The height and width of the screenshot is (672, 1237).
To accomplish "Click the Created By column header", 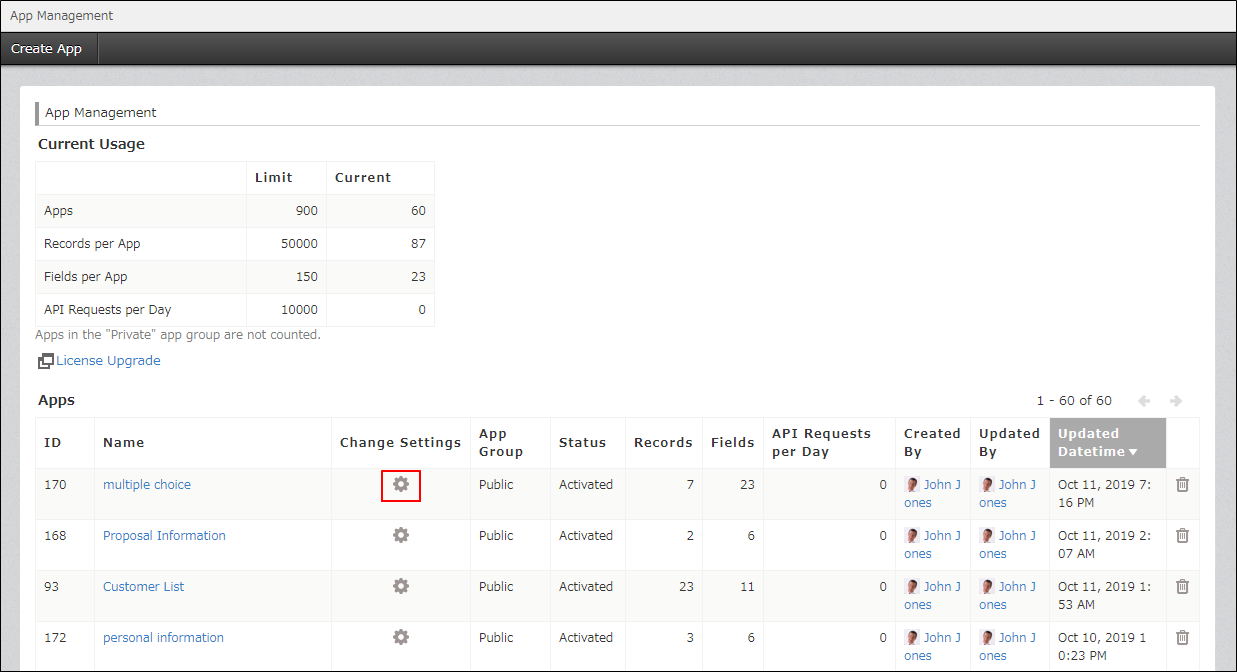I will coord(932,442).
